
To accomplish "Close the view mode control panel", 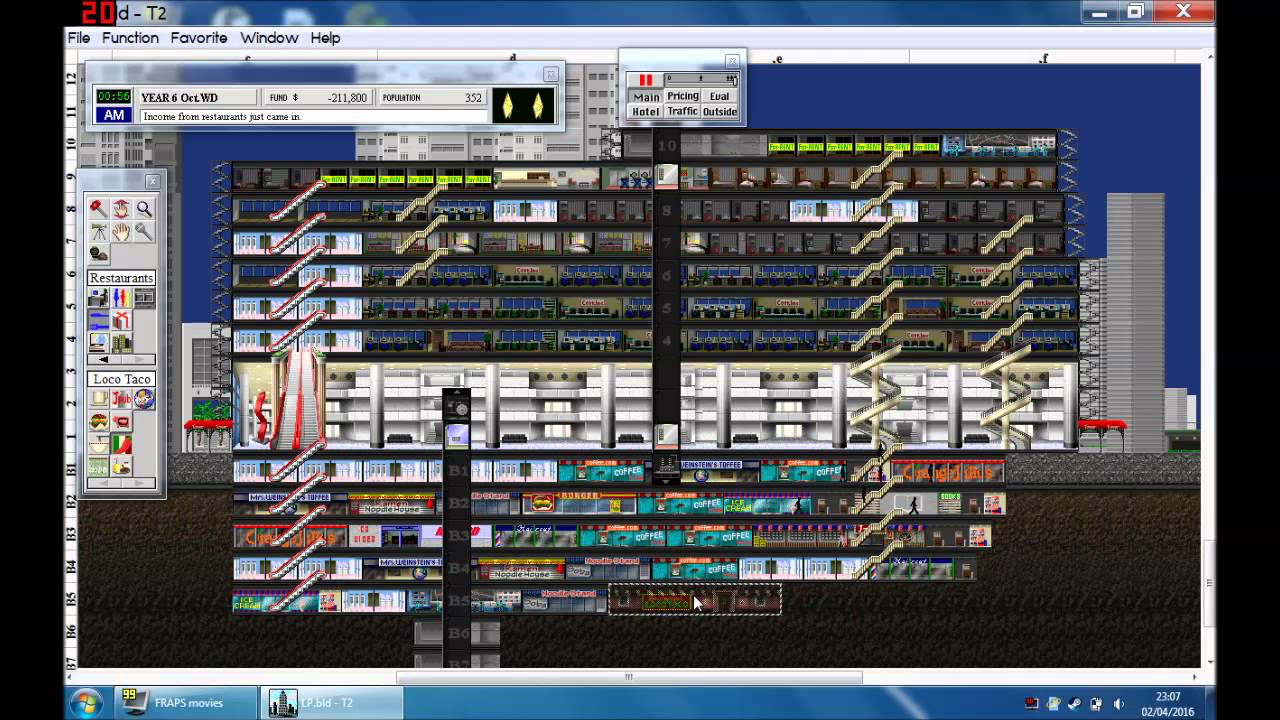I will point(732,61).
